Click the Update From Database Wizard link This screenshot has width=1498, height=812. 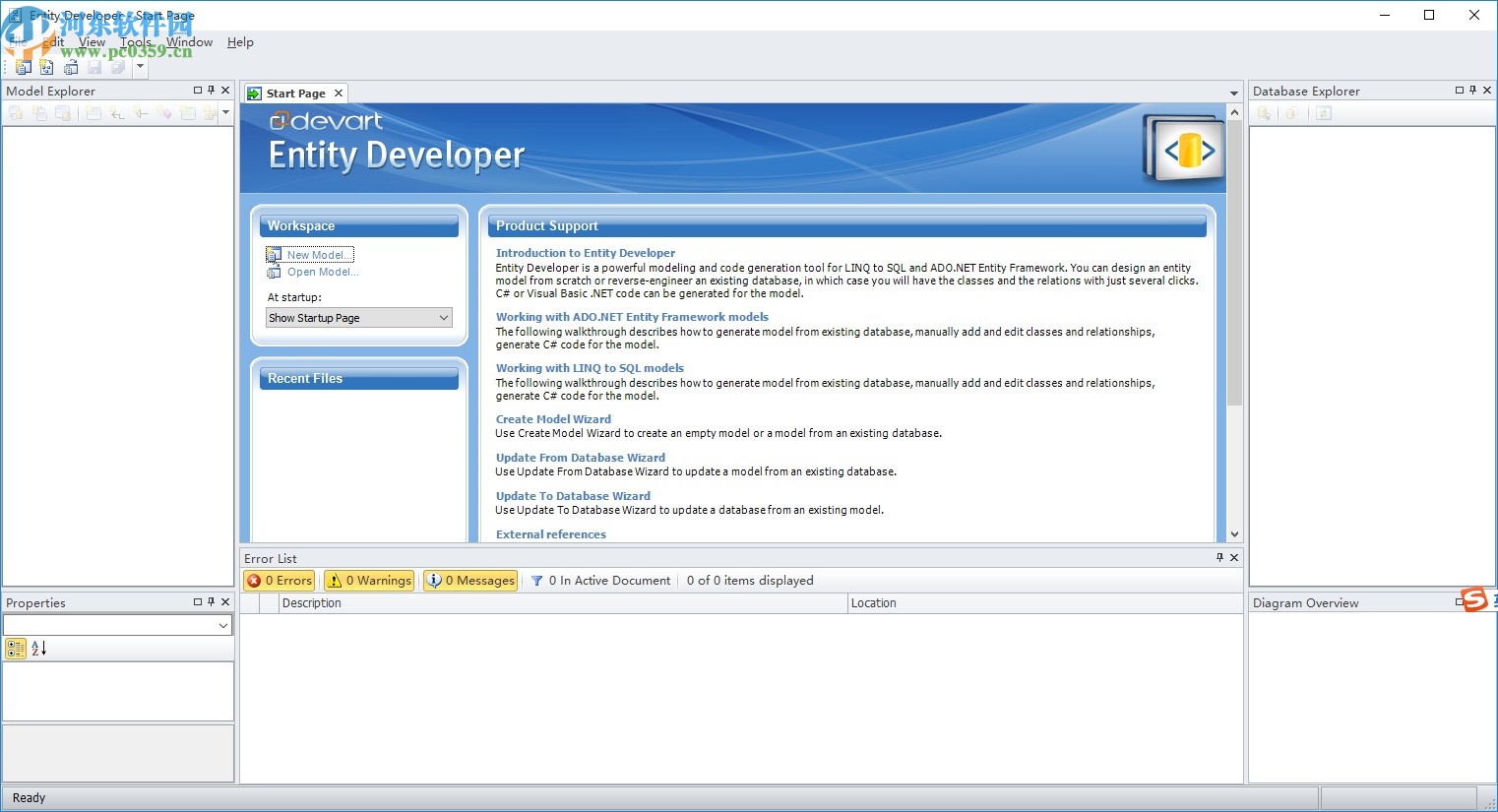tap(580, 457)
